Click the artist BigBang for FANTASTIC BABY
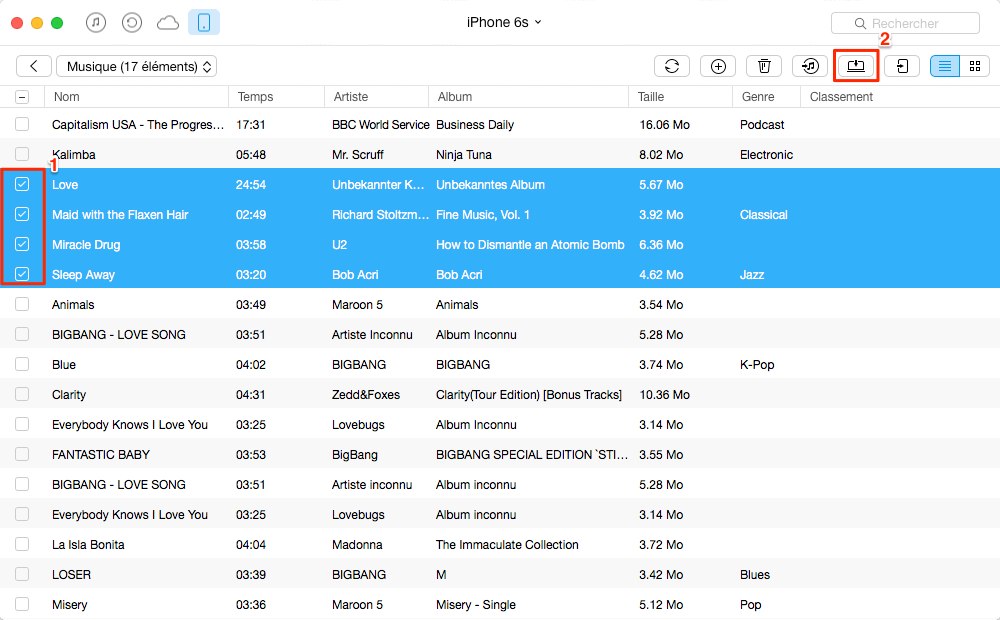 coord(355,455)
